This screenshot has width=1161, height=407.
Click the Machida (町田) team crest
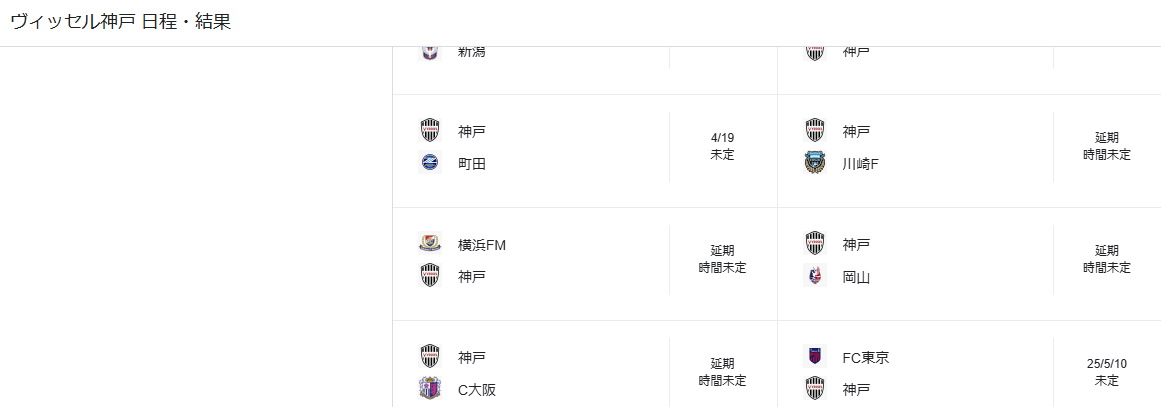(x=429, y=164)
